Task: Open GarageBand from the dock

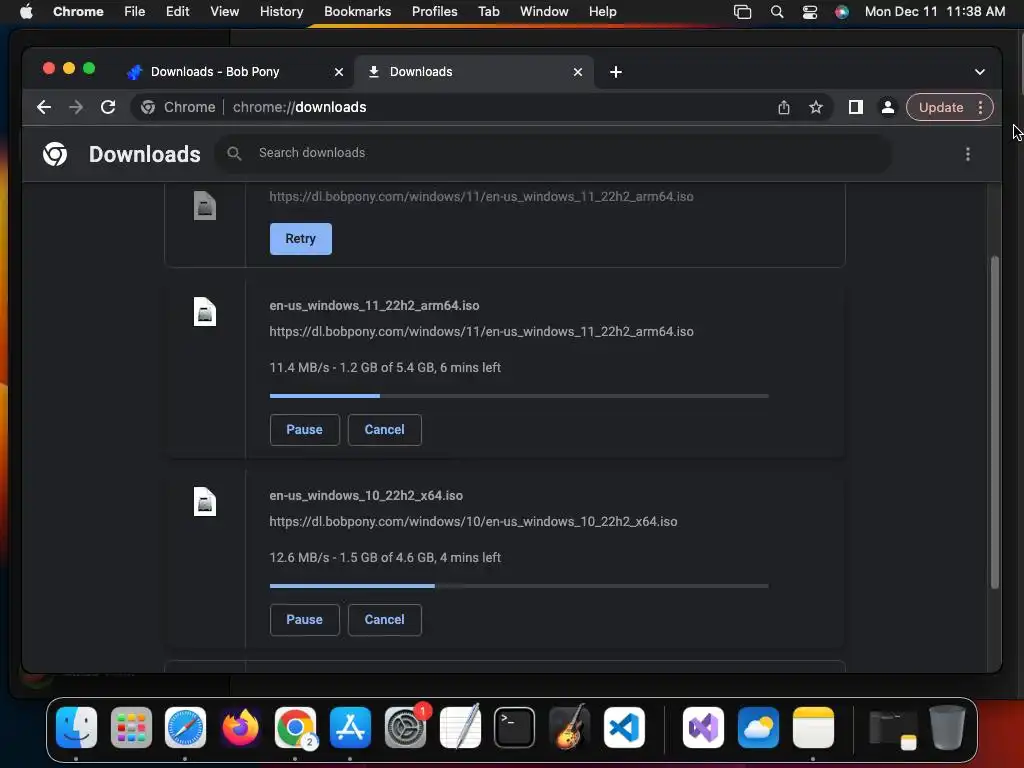Action: (569, 728)
